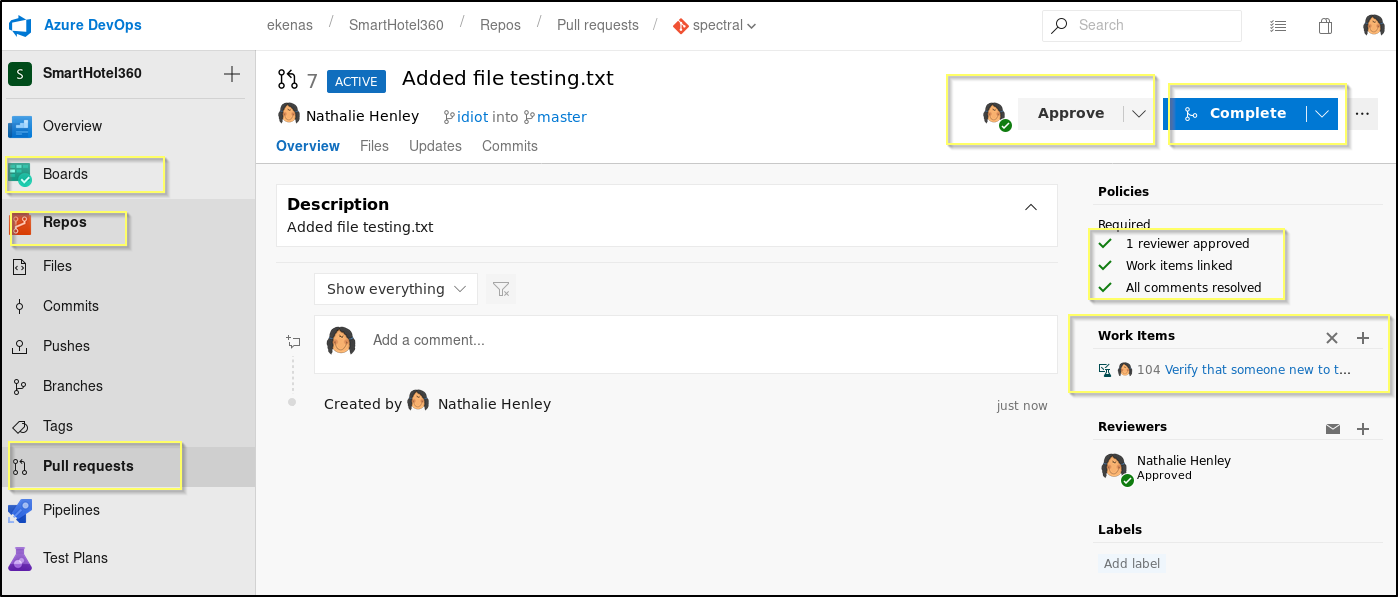1398x597 pixels.
Task: Remove linked work item with X icon
Action: coord(1332,338)
